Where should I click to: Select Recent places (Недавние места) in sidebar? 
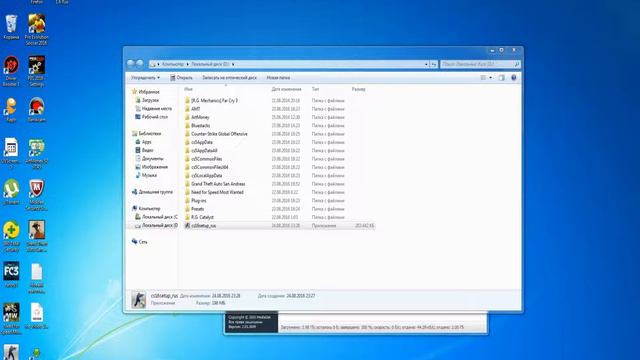coord(157,109)
